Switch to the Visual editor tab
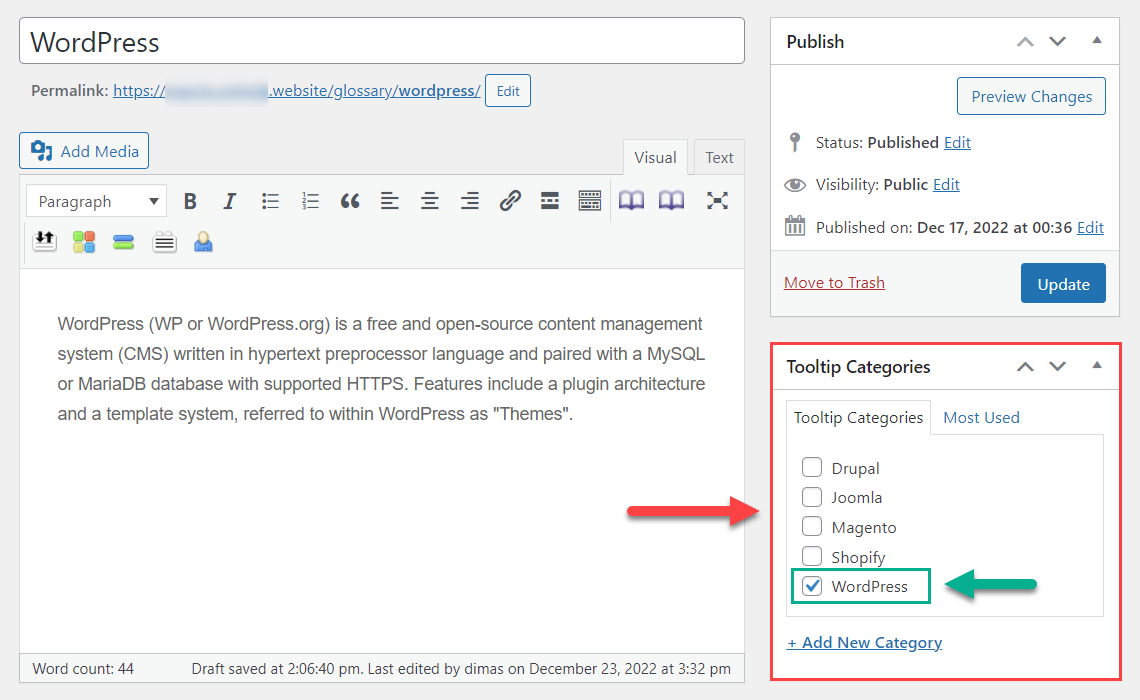This screenshot has width=1140, height=700. click(x=655, y=158)
